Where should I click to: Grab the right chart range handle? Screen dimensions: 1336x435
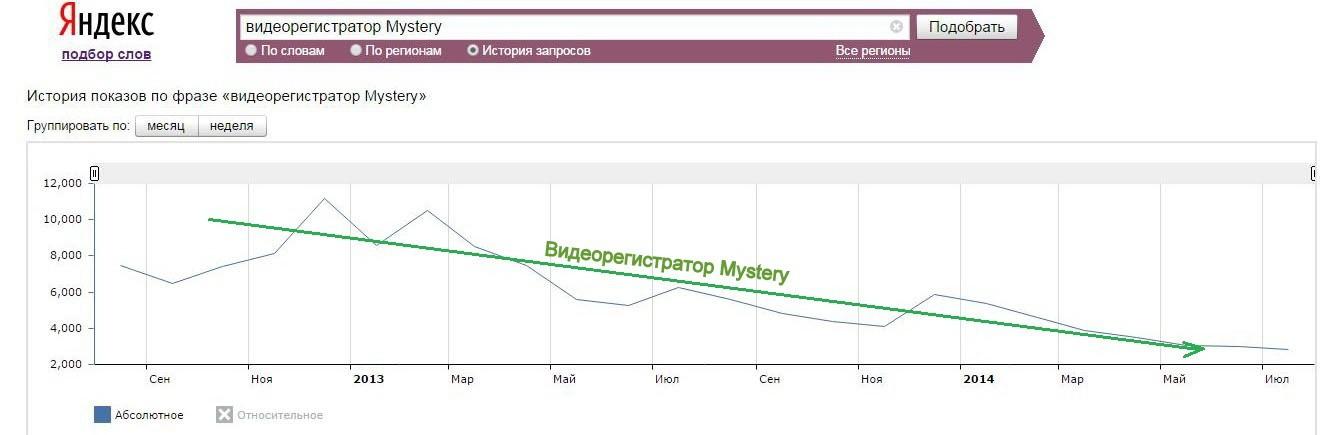1313,173
